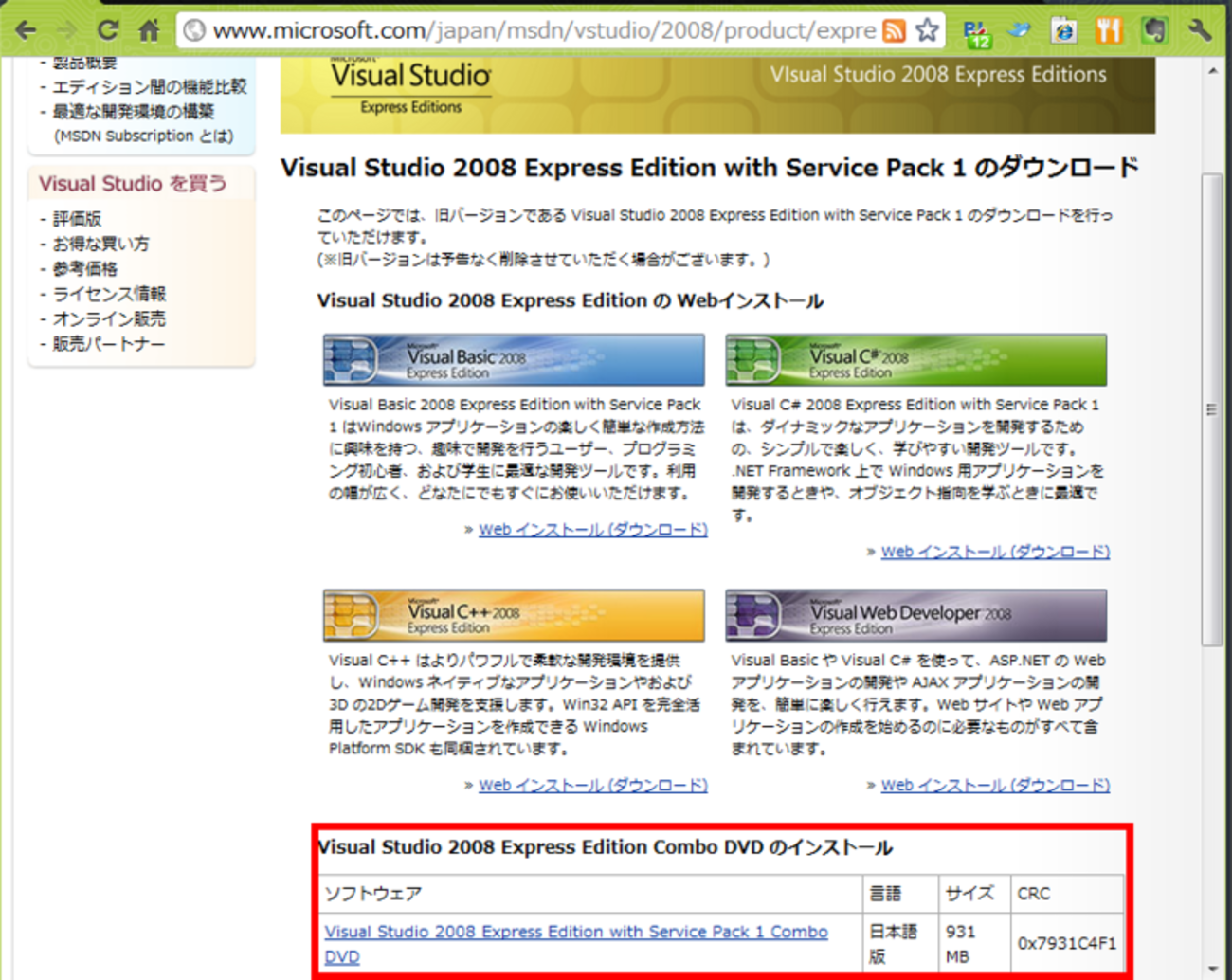This screenshot has height=980, width=1232.
Task: Go back with the browser back arrow
Action: (26, 30)
